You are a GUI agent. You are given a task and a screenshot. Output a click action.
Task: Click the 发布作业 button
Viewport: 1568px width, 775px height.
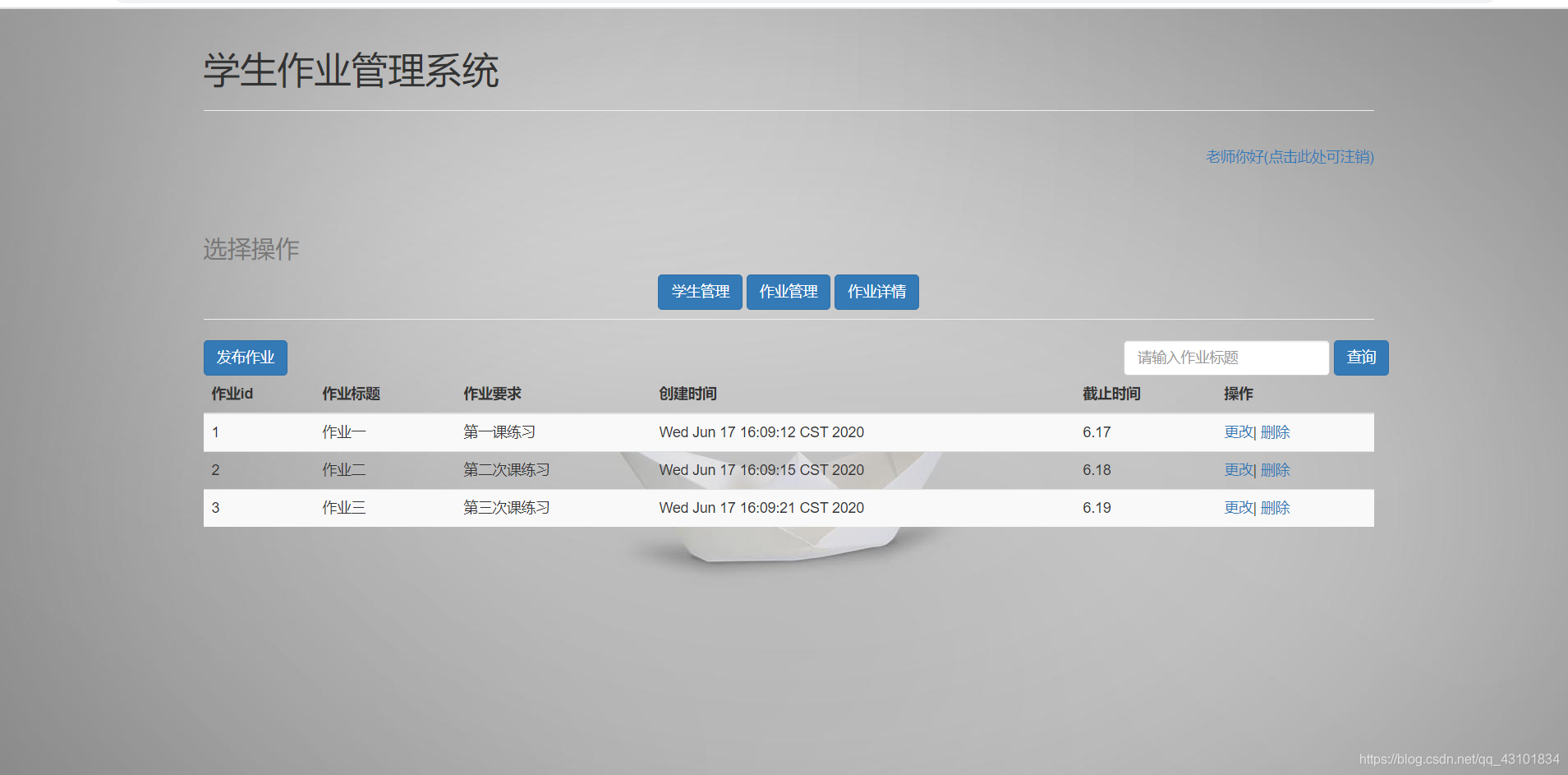tap(246, 358)
